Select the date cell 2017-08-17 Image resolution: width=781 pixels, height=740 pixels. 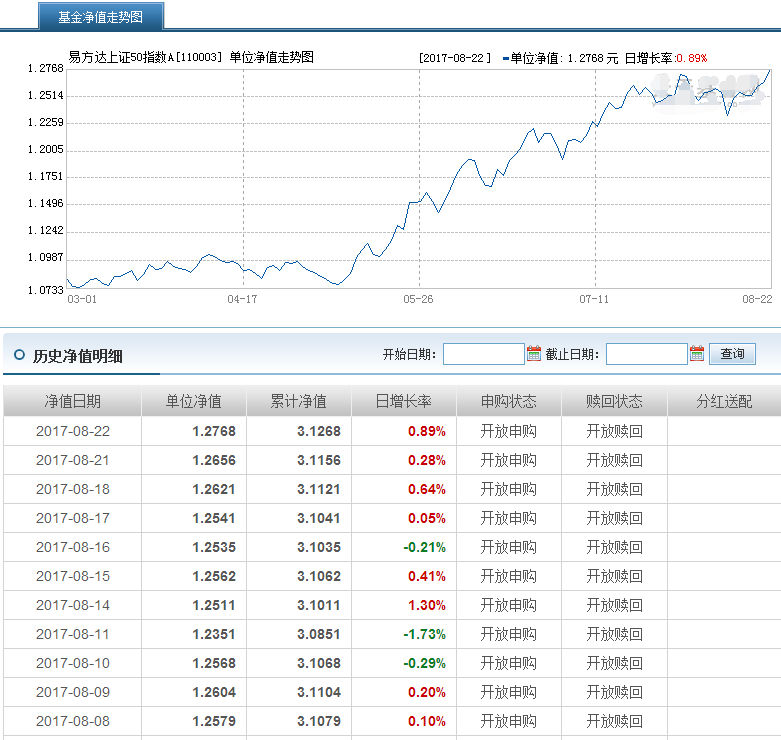(73, 518)
